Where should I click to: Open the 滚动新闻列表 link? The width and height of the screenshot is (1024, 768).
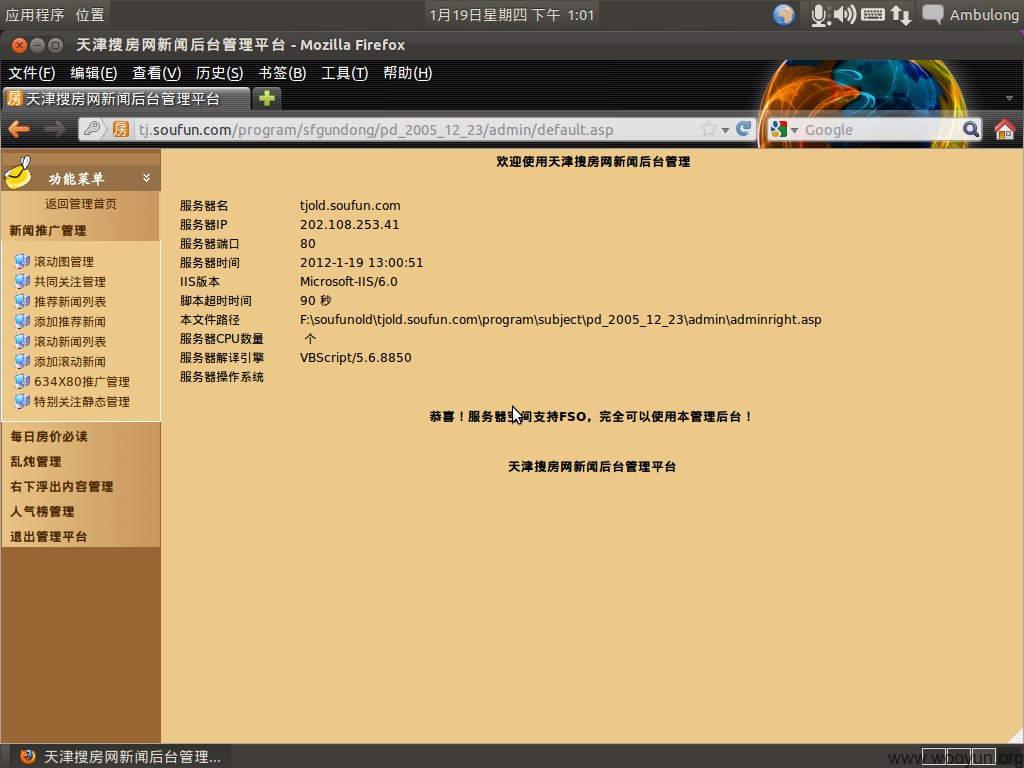coord(70,341)
